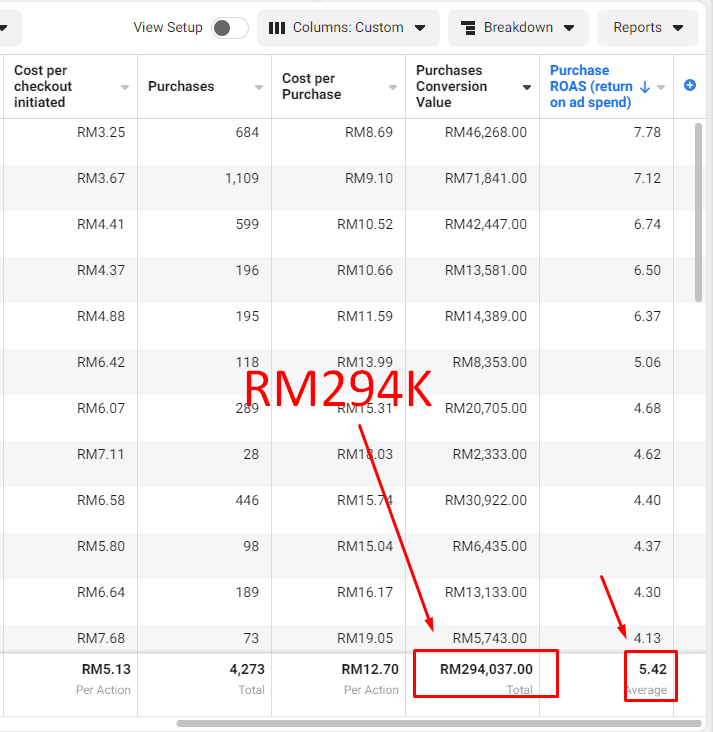Select the total RM294,037.00 conversion value
The width and height of the screenshot is (713, 732).
tap(486, 669)
